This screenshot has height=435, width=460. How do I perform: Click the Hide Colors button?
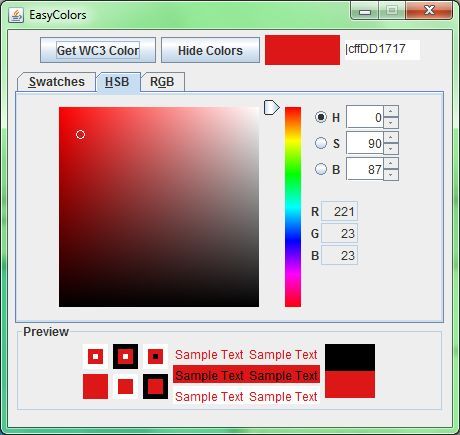tap(210, 50)
